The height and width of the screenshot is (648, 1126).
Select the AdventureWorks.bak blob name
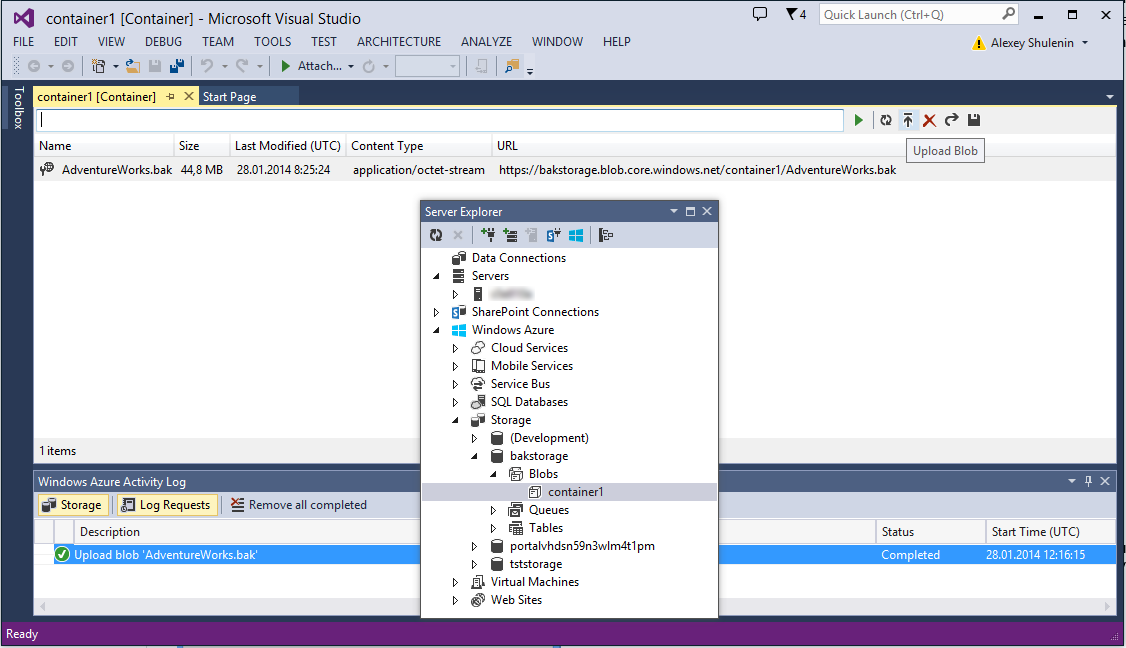pos(117,170)
